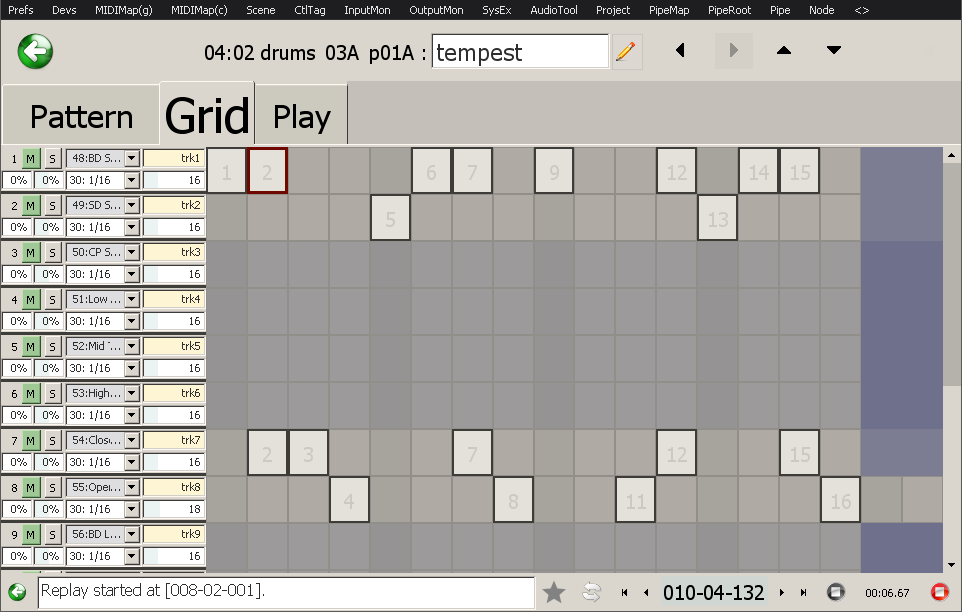Toggle mute on track 1
The height and width of the screenshot is (612, 962).
[x=31, y=158]
